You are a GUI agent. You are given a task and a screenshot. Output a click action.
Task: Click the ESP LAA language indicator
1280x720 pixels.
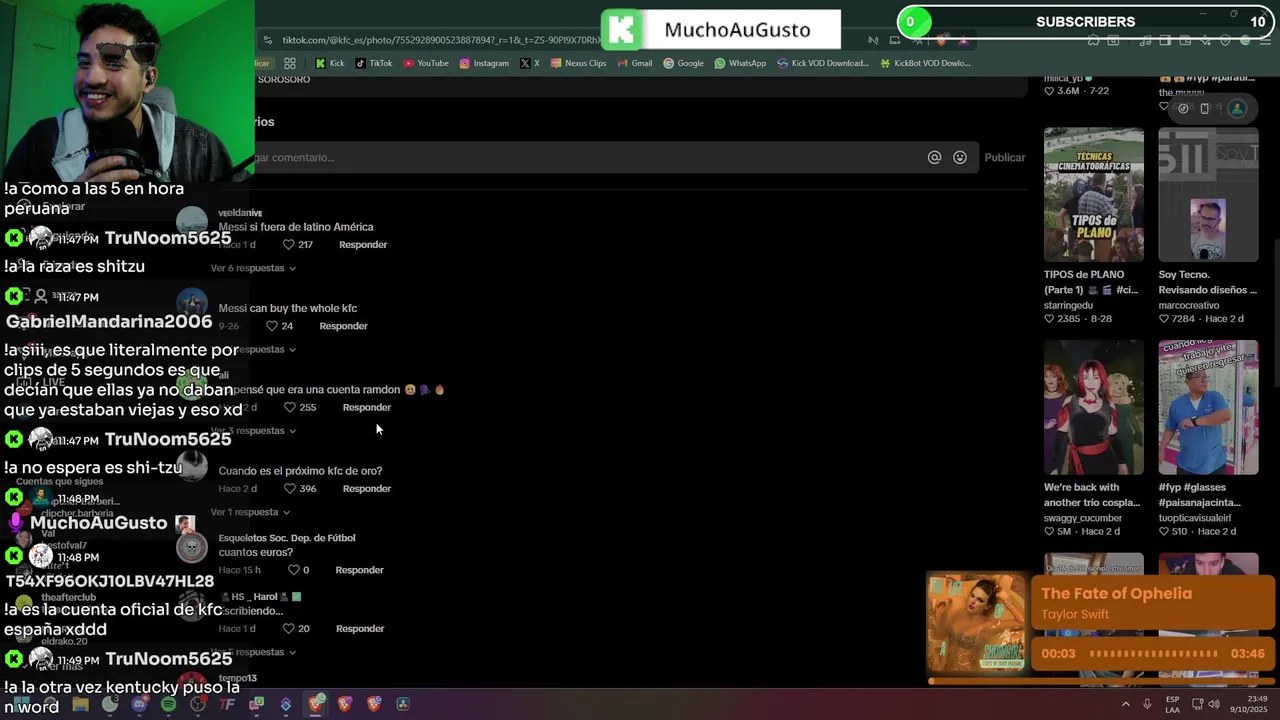[x=1173, y=704]
